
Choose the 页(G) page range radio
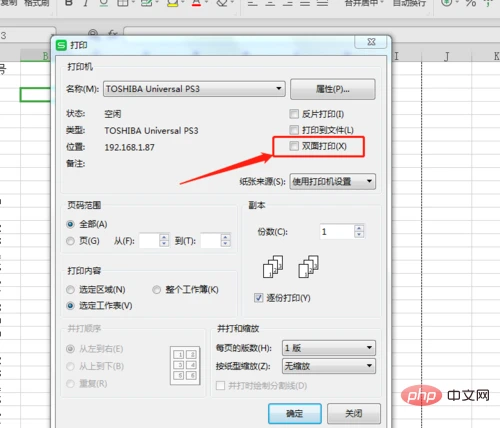(70, 241)
